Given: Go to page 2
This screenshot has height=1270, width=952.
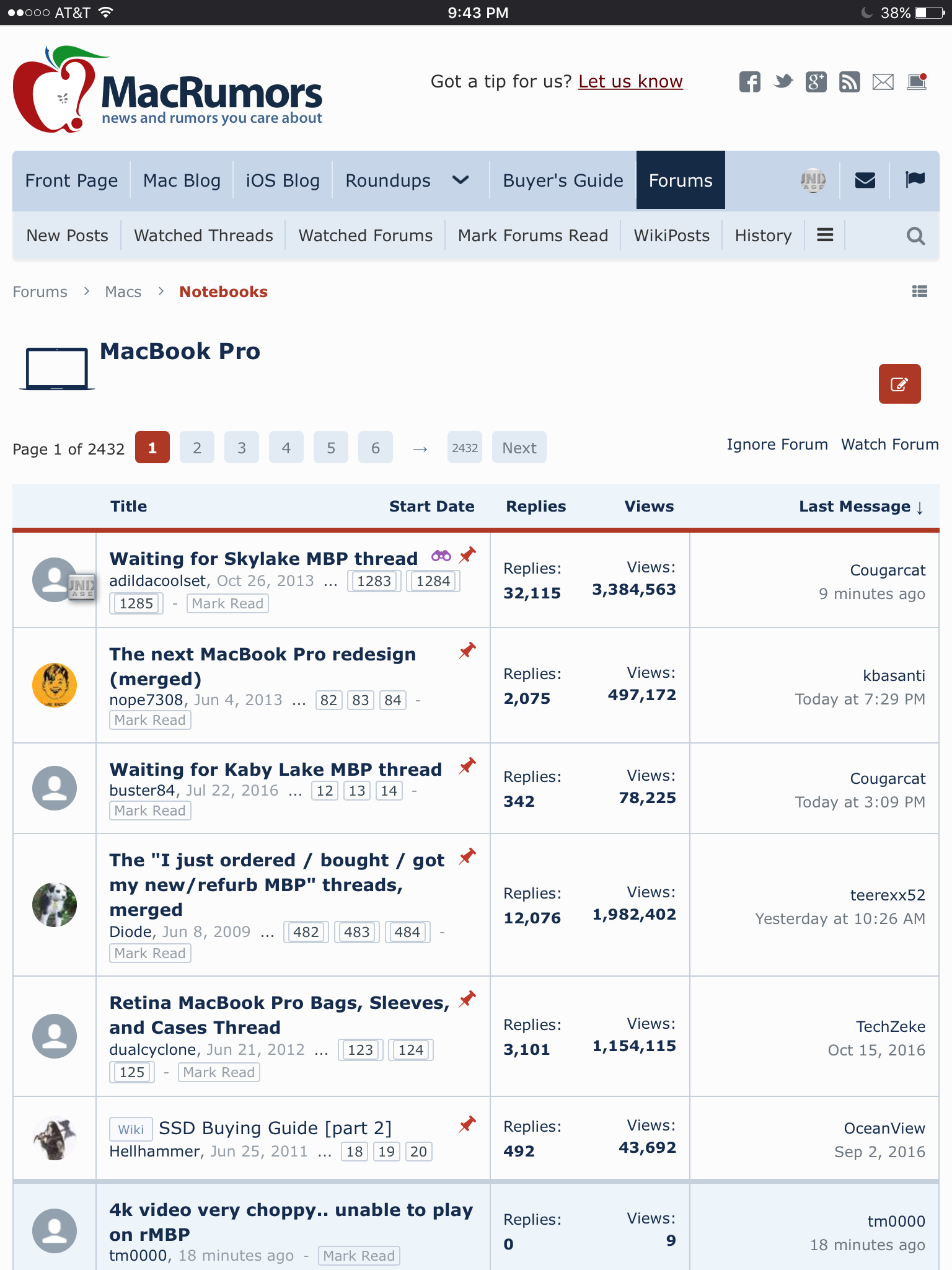Looking at the screenshot, I should tap(197, 448).
